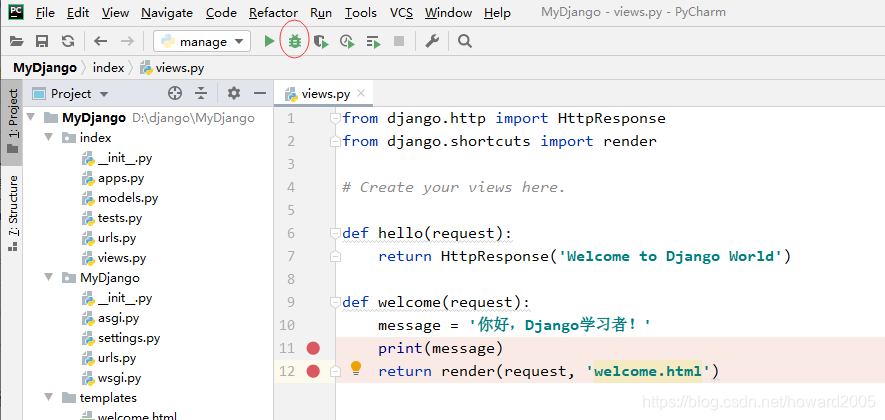
Task: Collapse the index folder node
Action: click(49, 138)
